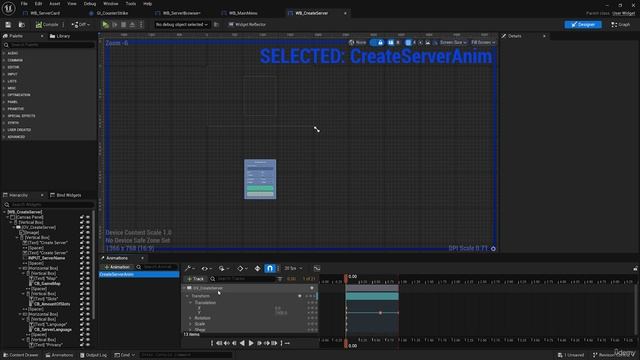640x360 pixels.
Task: Open the Widget Reflector
Action: coord(247,25)
